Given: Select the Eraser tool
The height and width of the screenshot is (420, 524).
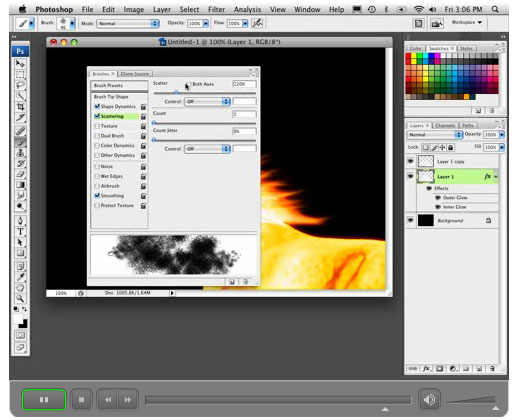Looking at the screenshot, I should point(20,174).
